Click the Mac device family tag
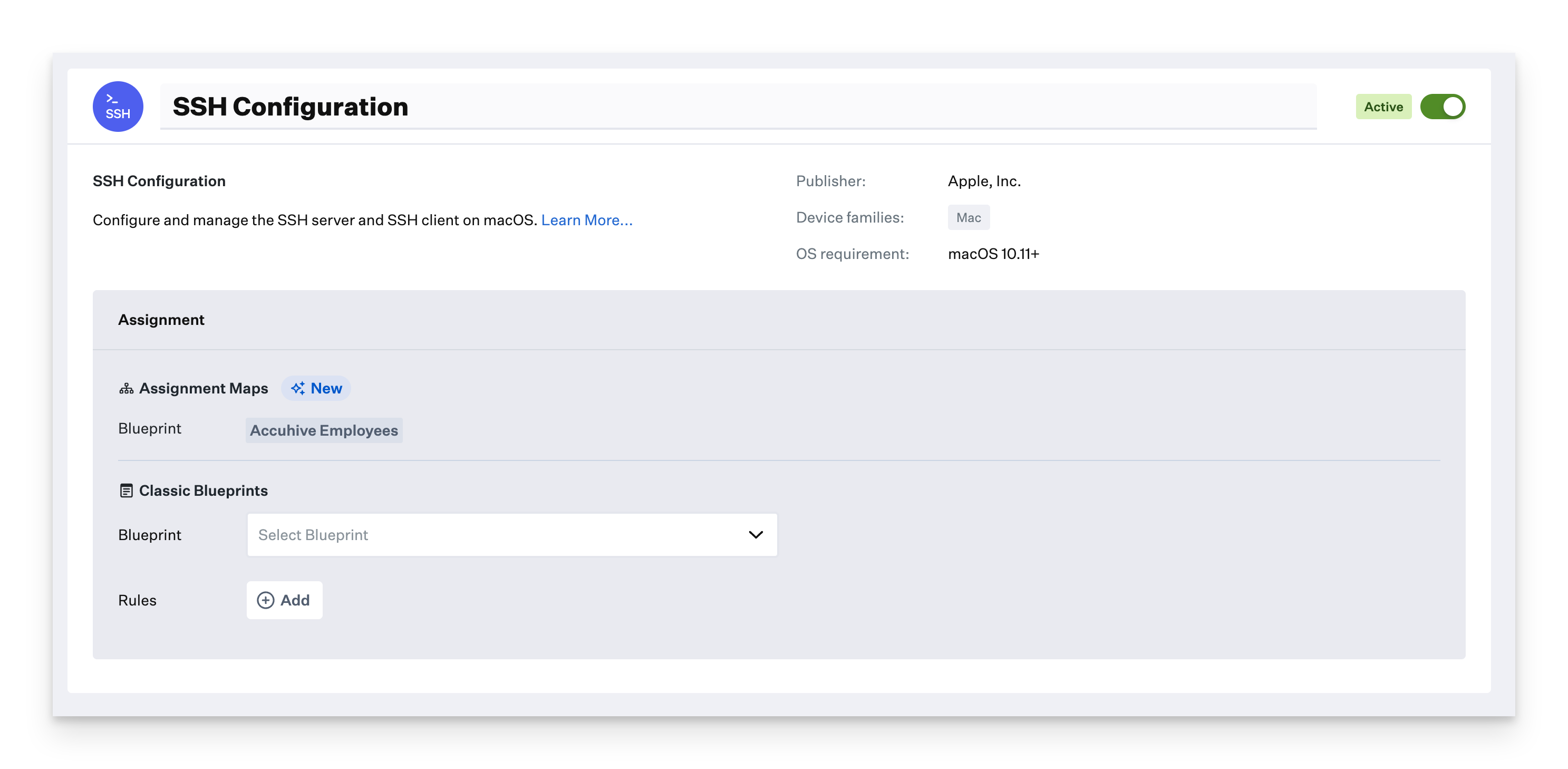This screenshot has width=1568, height=769. 968,217
